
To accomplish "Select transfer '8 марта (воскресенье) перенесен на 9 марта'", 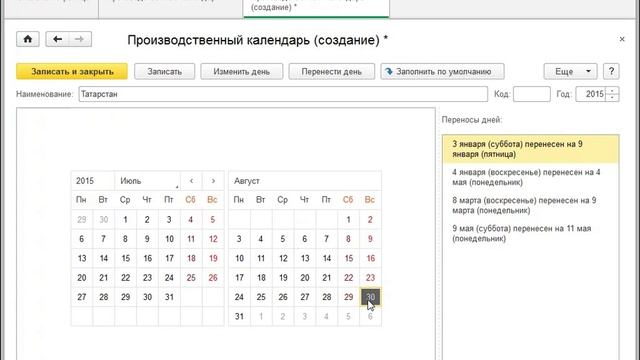I will coord(530,205).
